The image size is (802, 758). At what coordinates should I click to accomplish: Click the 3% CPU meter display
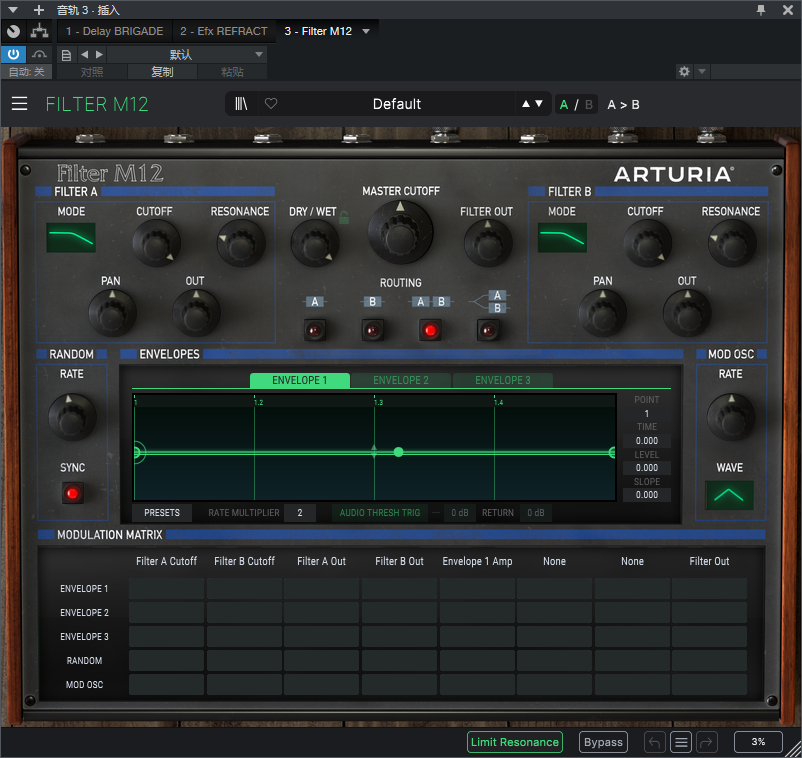click(758, 742)
